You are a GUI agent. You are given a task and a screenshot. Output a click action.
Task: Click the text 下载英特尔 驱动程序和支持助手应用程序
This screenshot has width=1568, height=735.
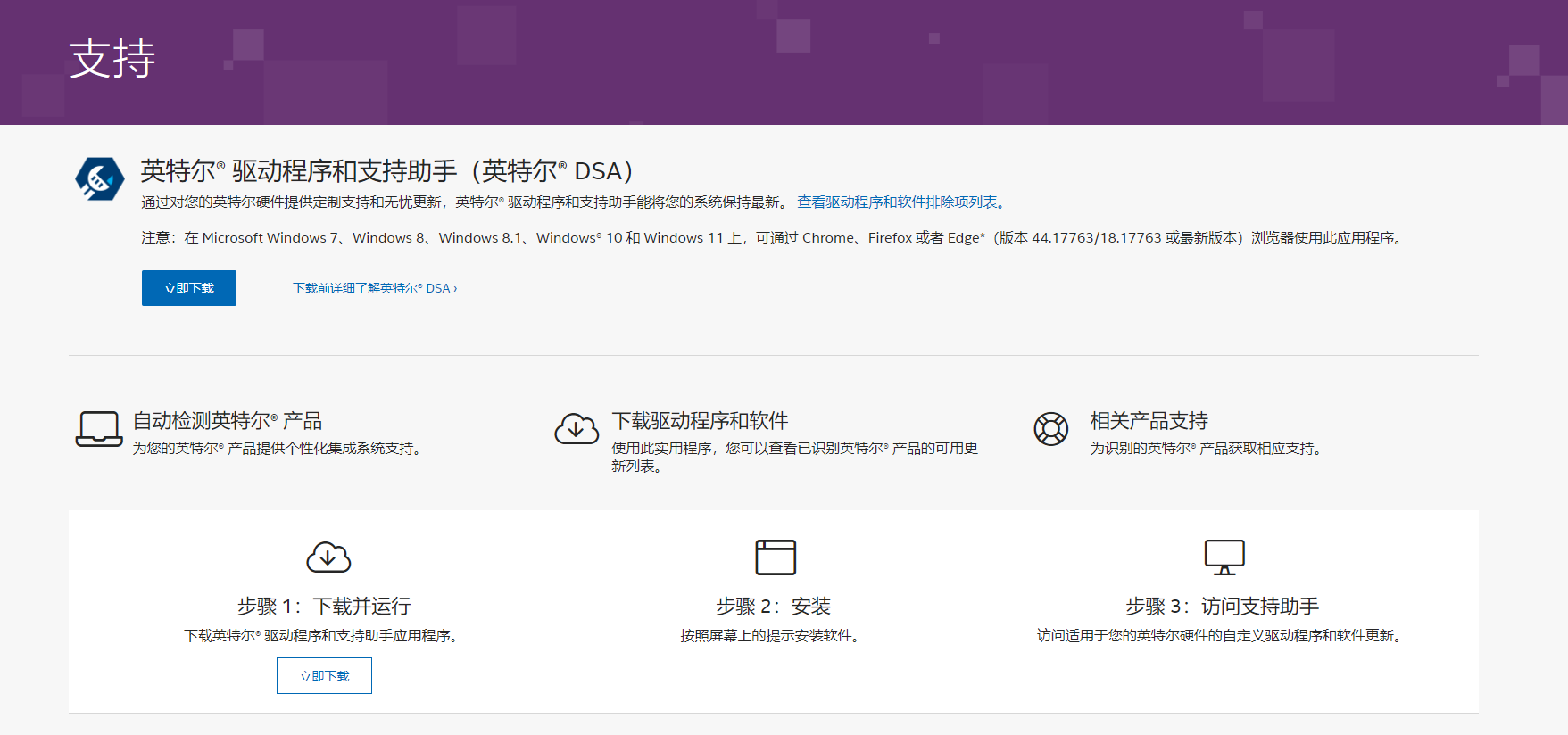click(x=321, y=636)
